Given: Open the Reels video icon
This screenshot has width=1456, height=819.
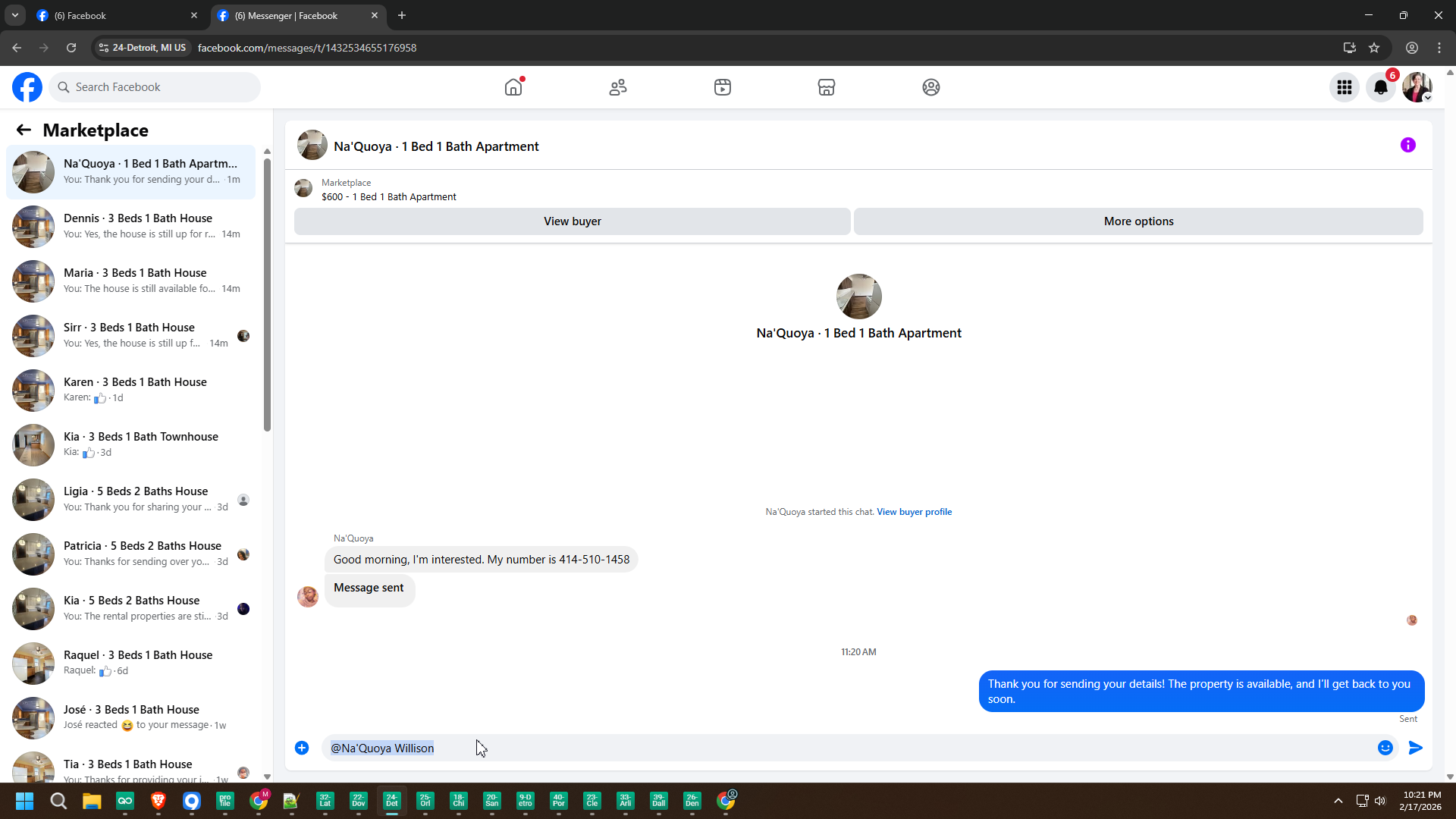Looking at the screenshot, I should click(722, 87).
